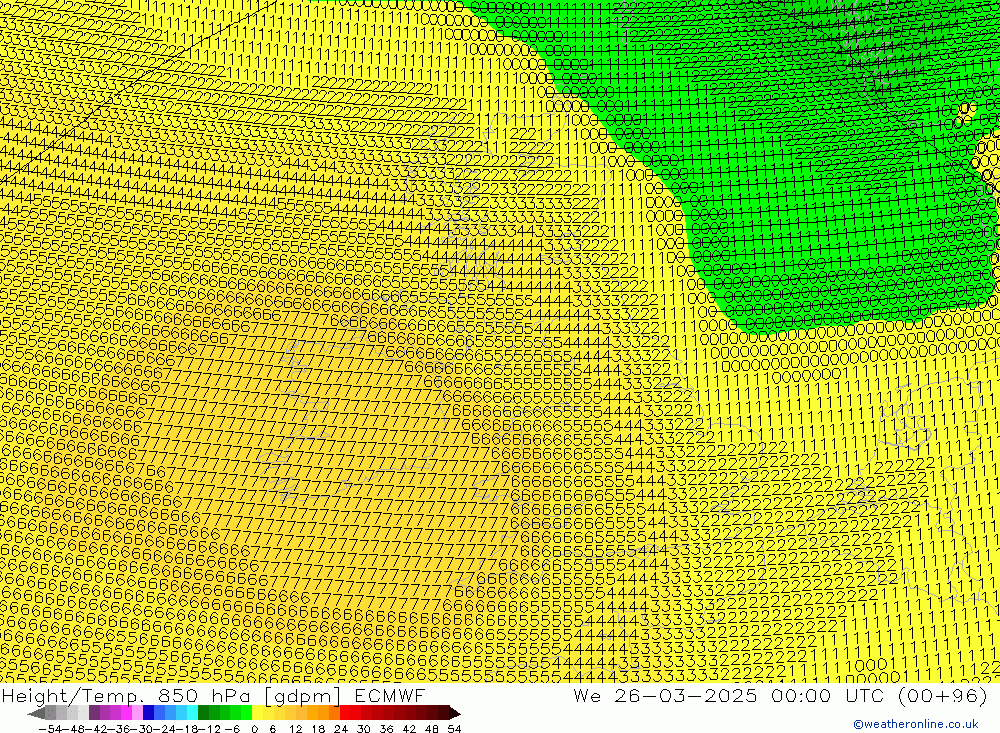Image resolution: width=1000 pixels, height=733 pixels.
Task: Click the legend value 36
Action: pos(386,729)
